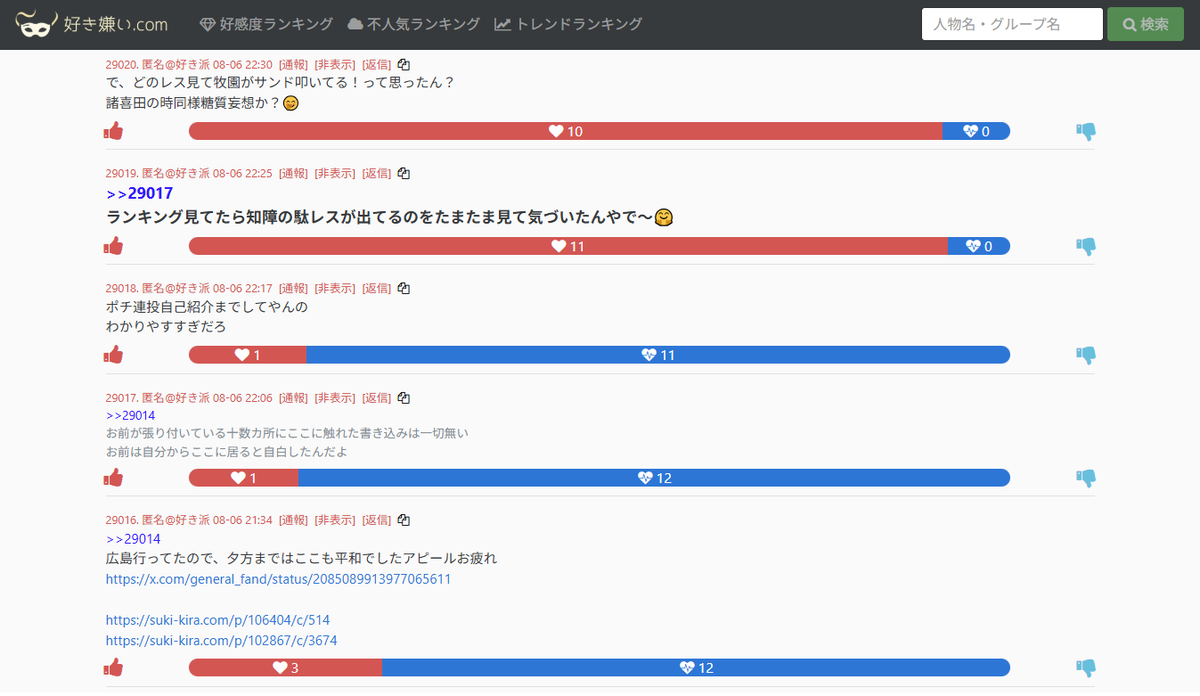Click red like bar showing 3
The width and height of the screenshot is (1200, 696).
[285, 668]
